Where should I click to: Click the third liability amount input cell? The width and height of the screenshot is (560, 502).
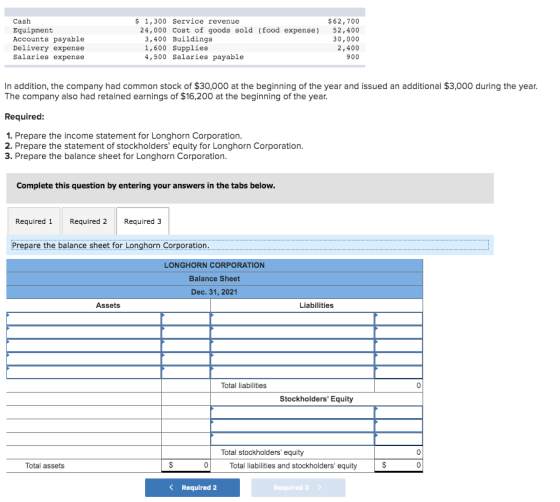click(x=399, y=346)
